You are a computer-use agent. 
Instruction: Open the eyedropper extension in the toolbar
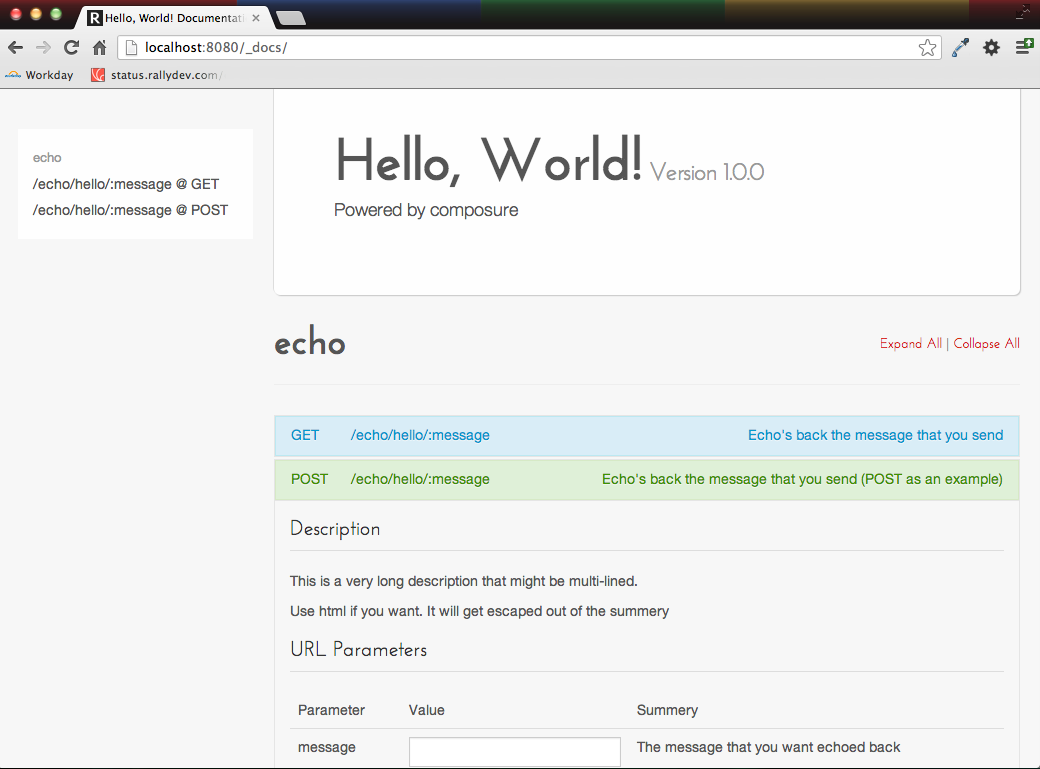coord(960,47)
